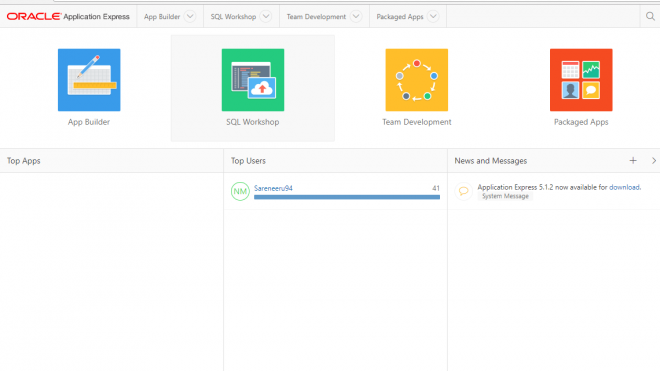Click the system message speech bubble icon
Image resolution: width=660 pixels, height=371 pixels.
pyautogui.click(x=463, y=191)
